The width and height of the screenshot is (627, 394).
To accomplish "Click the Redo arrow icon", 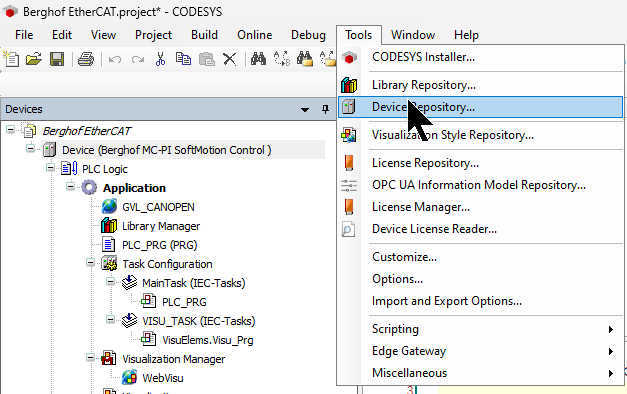I will pyautogui.click(x=138, y=60).
